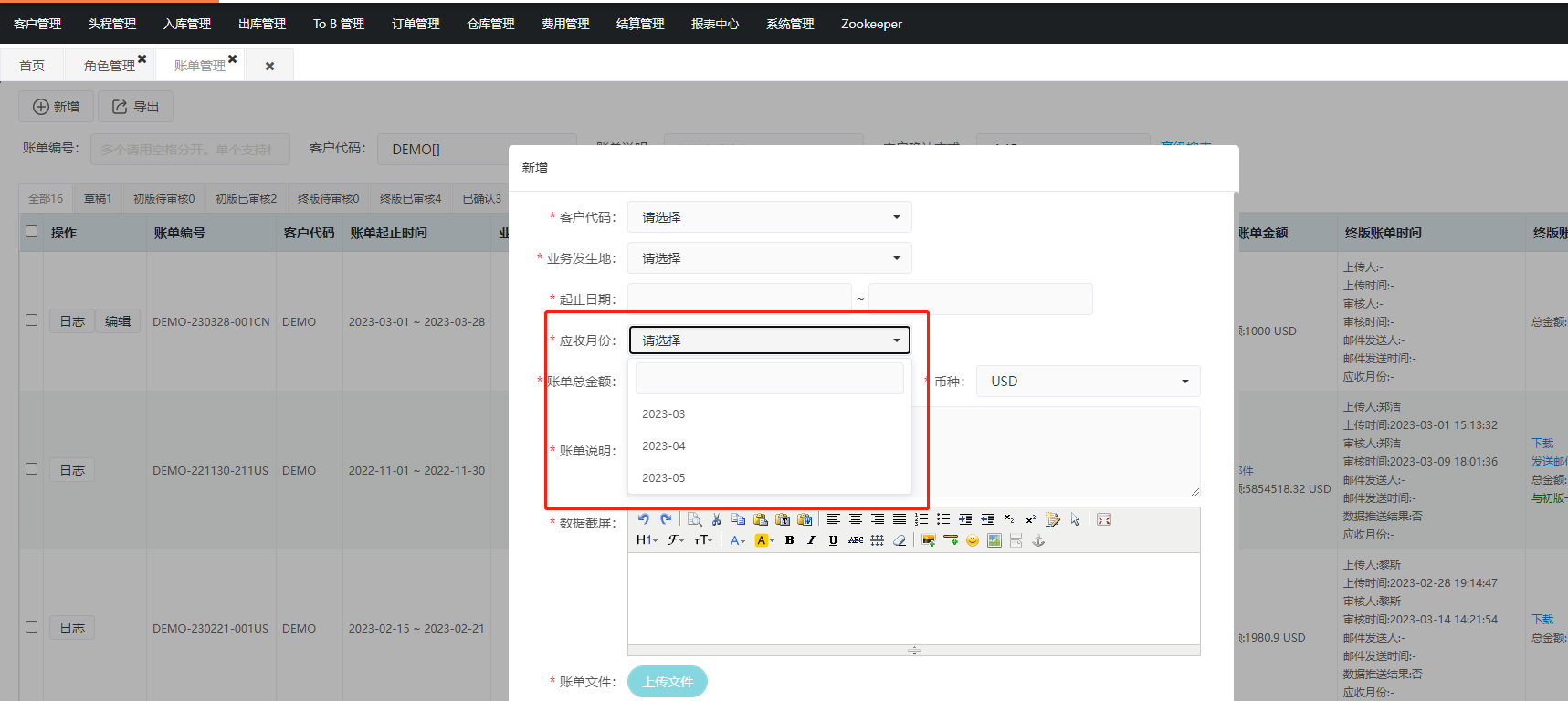Copy selection using the copy icon
The image size is (1568, 701).
pyautogui.click(x=739, y=519)
